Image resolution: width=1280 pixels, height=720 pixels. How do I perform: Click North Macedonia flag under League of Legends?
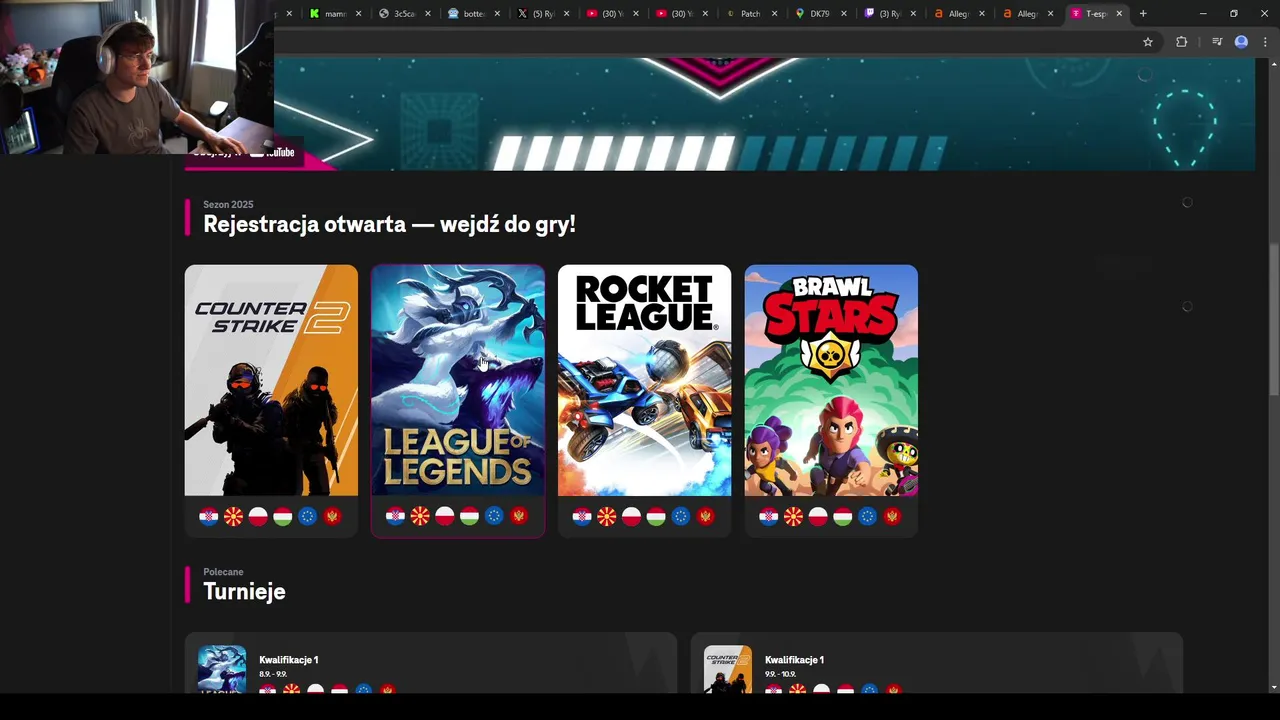420,516
